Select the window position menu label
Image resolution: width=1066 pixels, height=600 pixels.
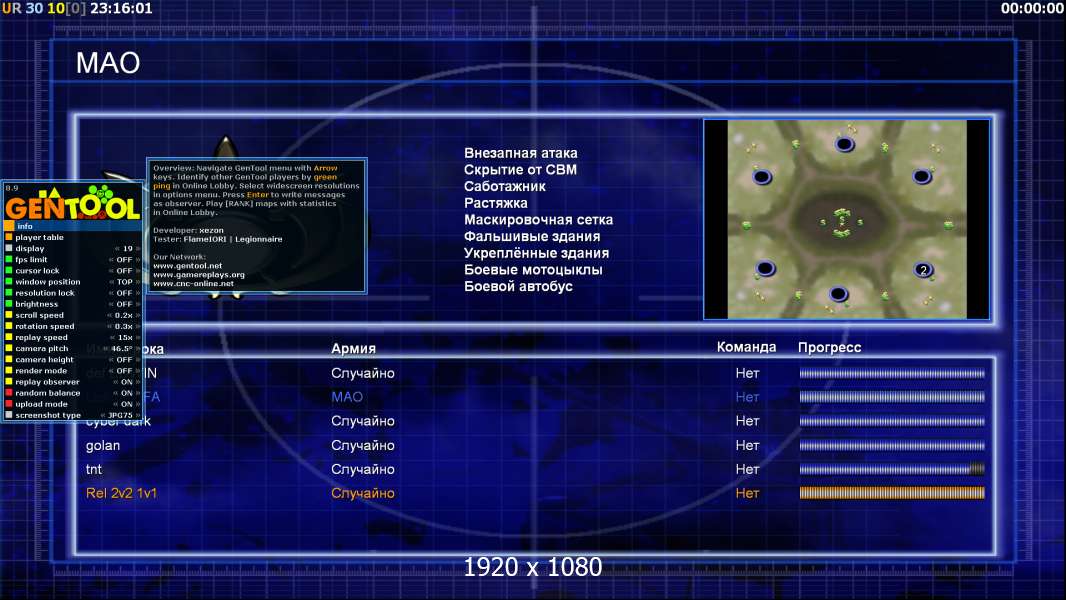48,282
